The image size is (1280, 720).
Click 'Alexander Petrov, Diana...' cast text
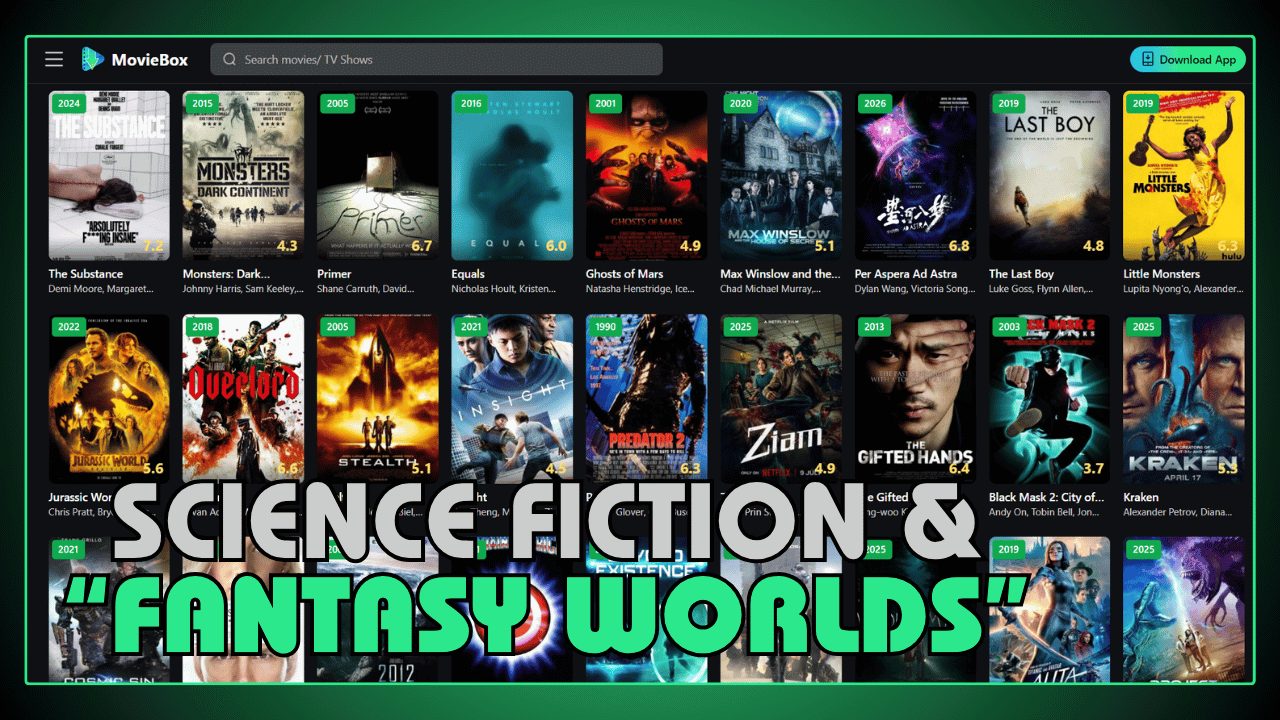1178,512
